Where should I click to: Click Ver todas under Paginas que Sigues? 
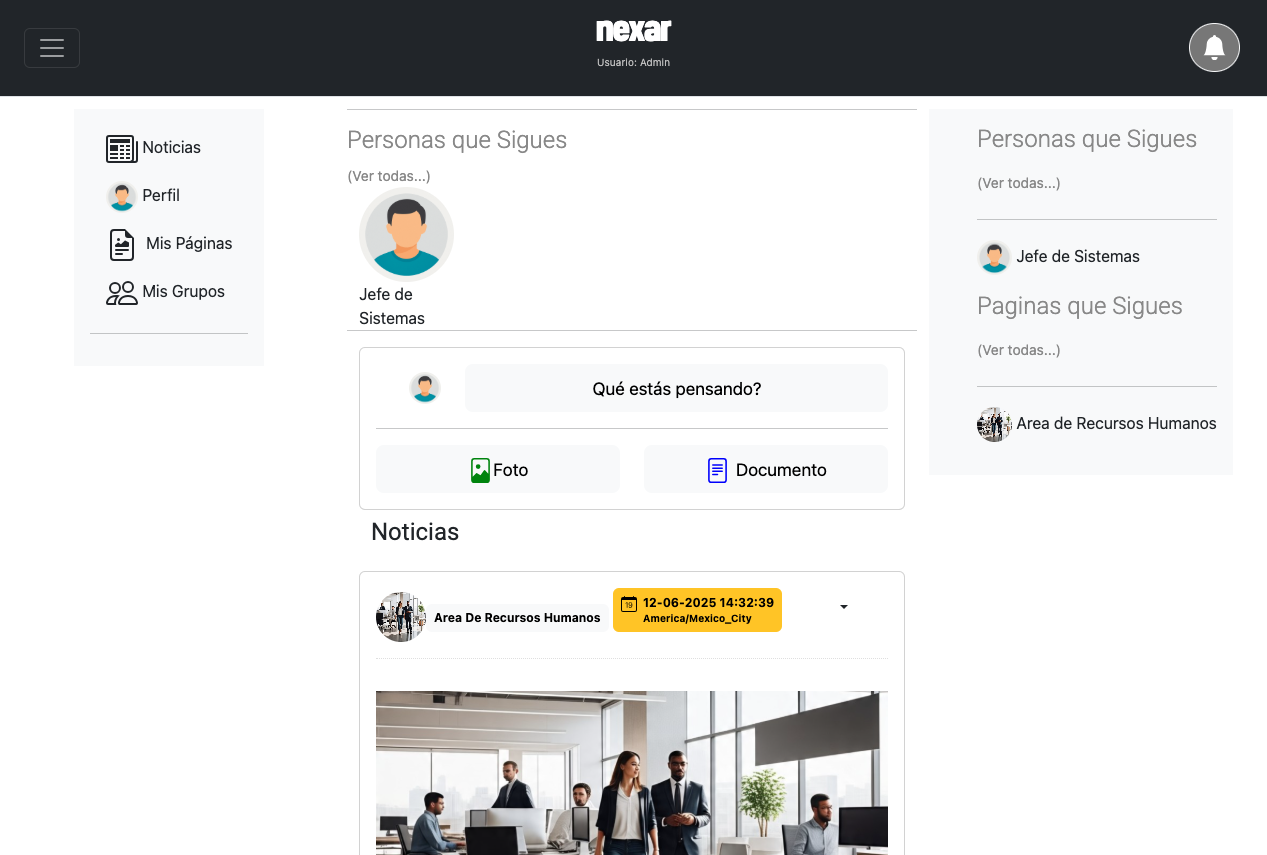click(1019, 350)
